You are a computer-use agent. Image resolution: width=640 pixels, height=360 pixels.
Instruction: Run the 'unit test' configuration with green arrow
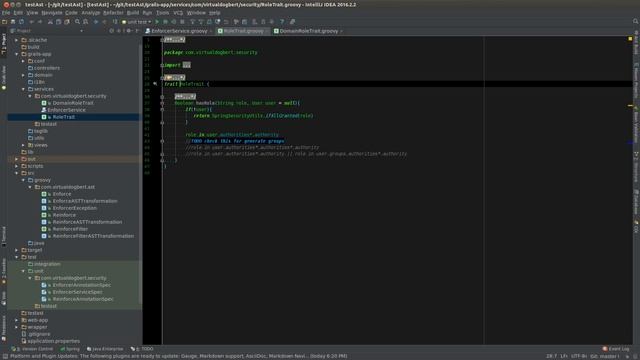coord(157,22)
